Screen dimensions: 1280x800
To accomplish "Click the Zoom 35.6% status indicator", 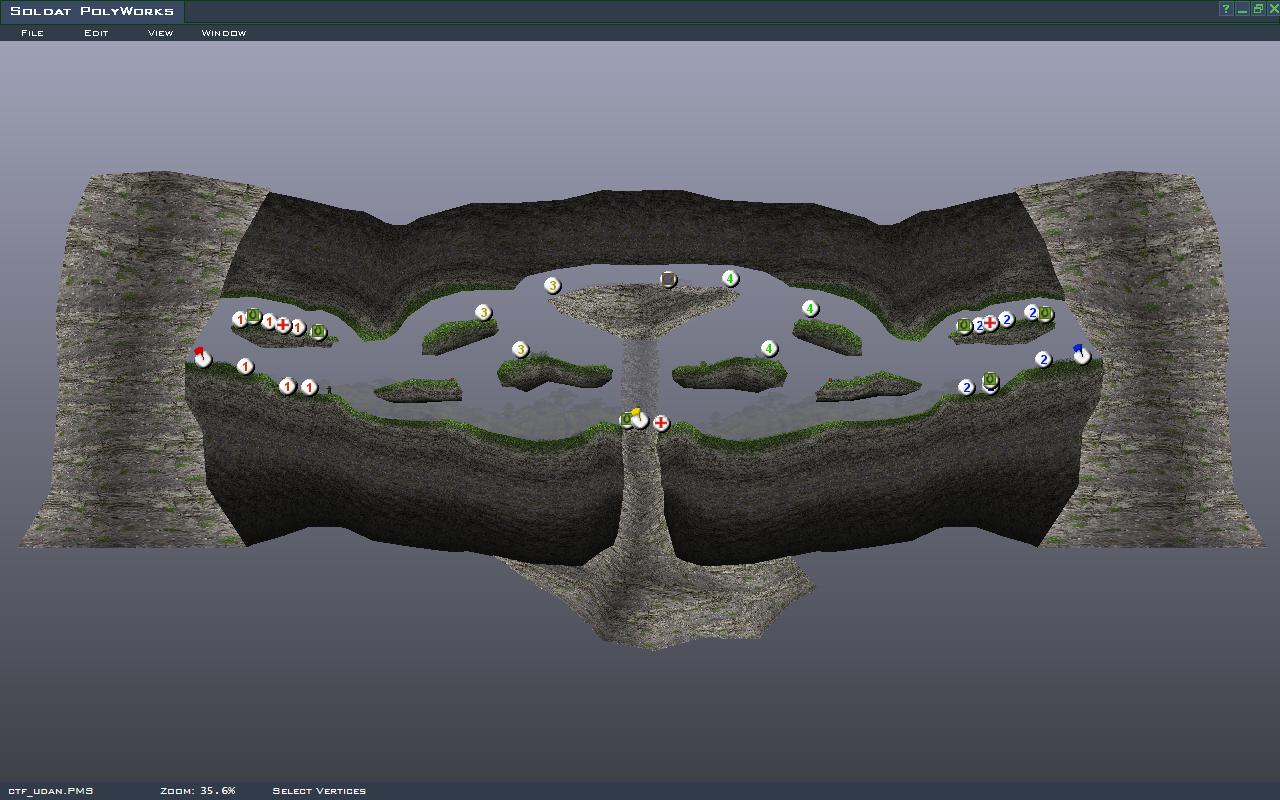I will (x=198, y=791).
